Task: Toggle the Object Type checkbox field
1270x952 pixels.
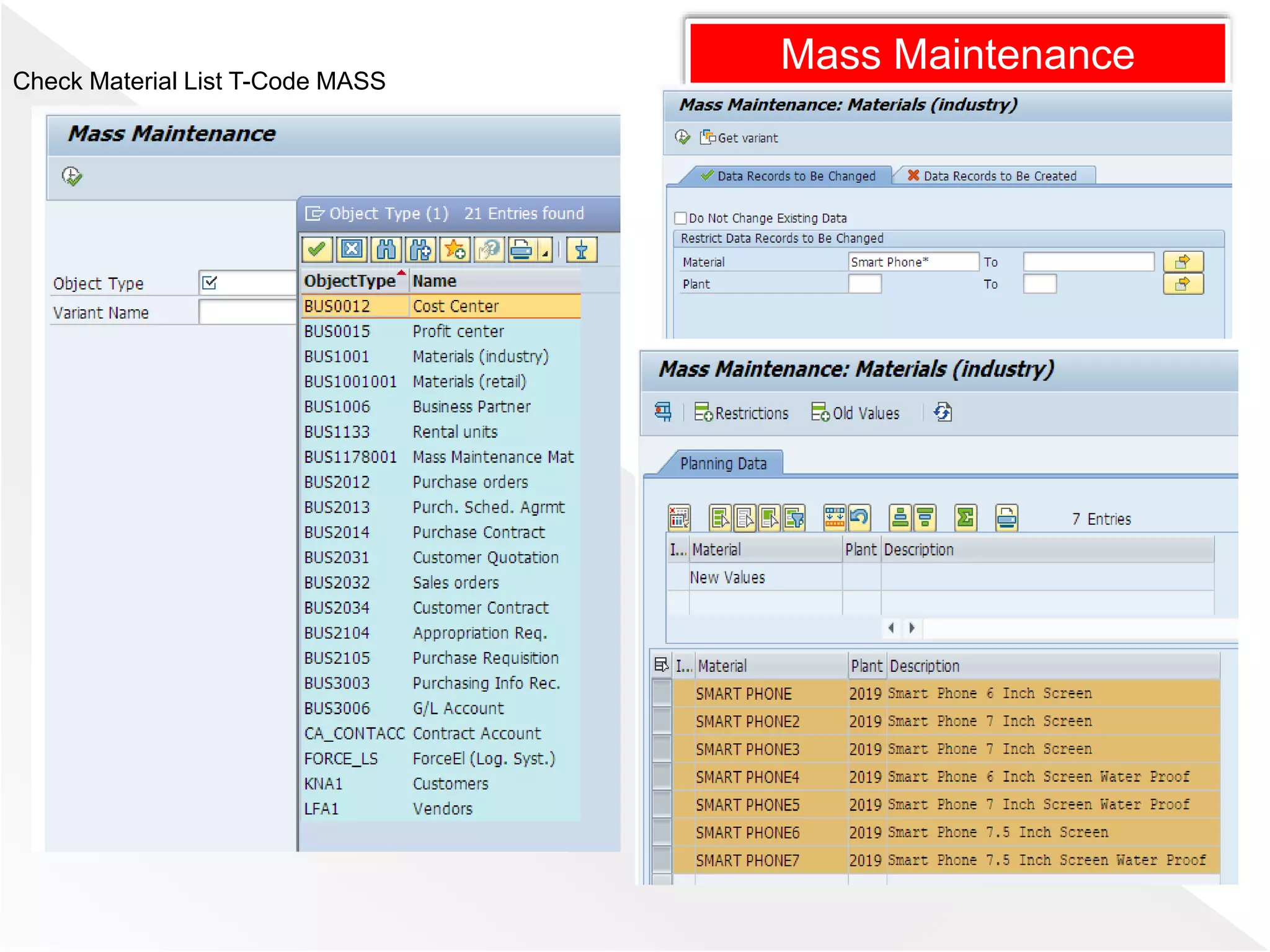Action: point(210,283)
